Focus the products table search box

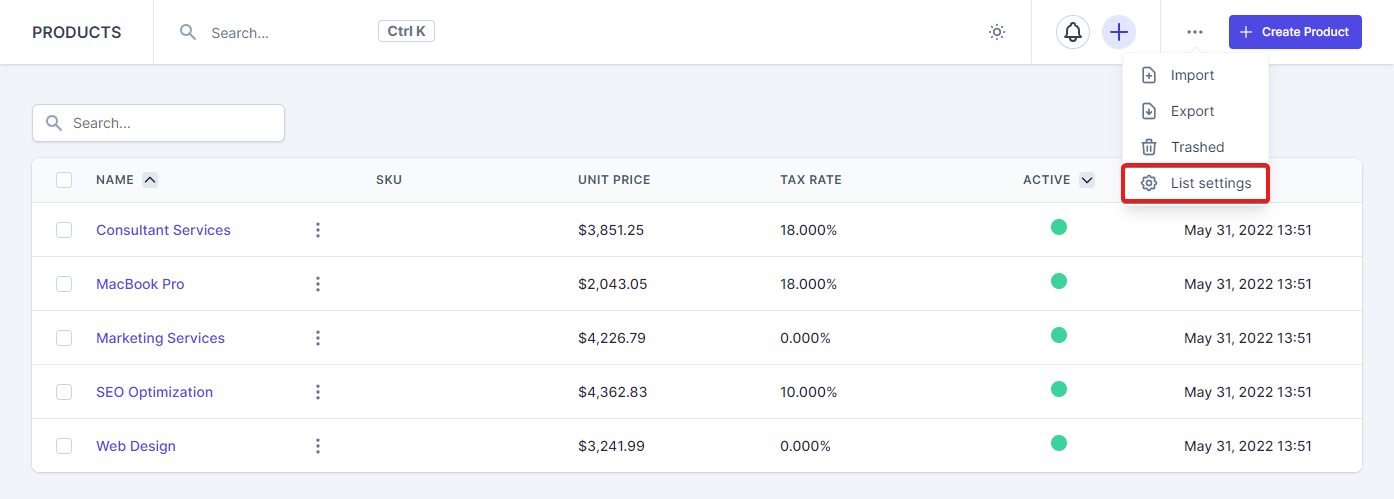pos(158,123)
